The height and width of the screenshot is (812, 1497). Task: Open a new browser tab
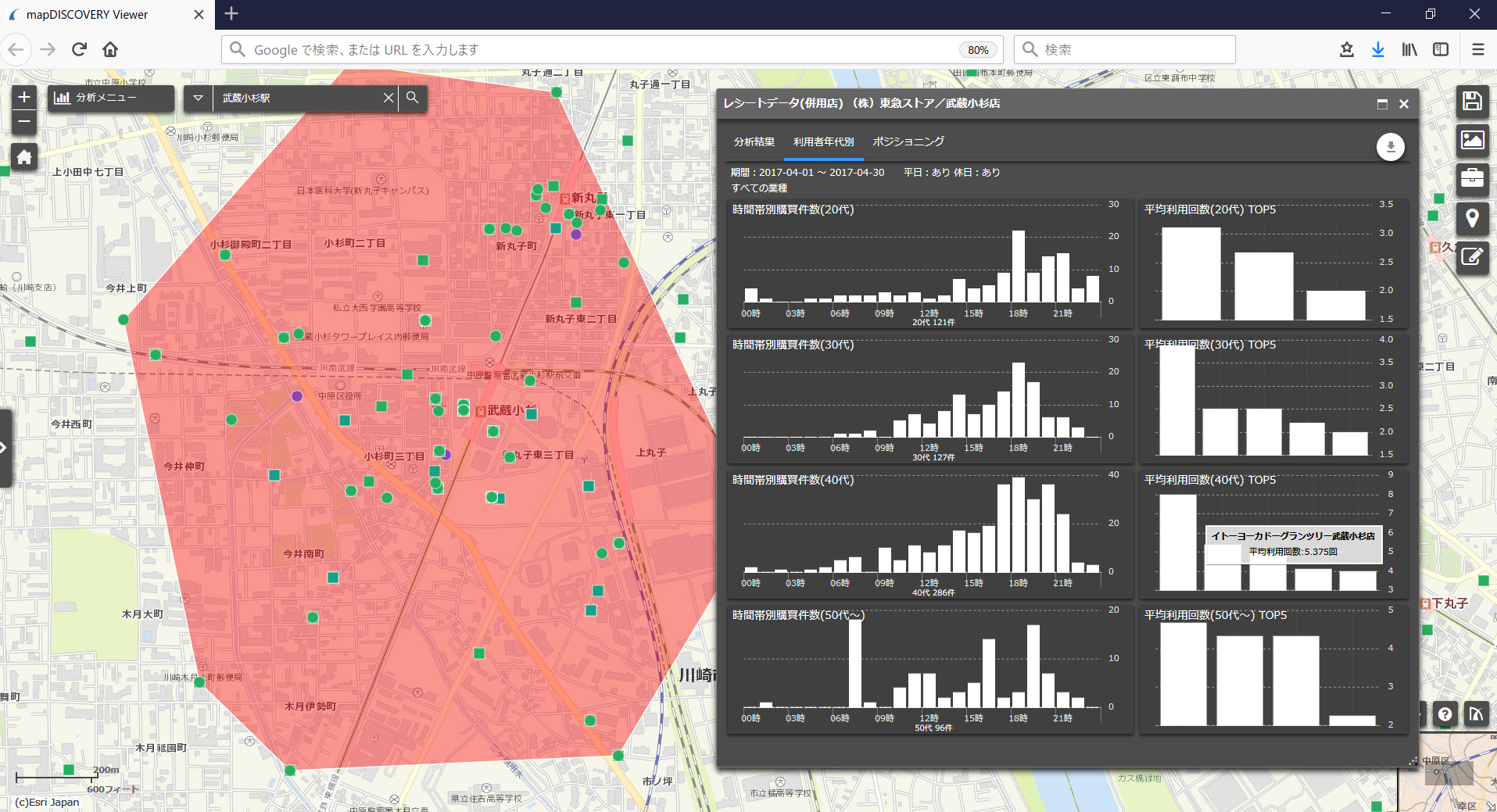pos(231,13)
